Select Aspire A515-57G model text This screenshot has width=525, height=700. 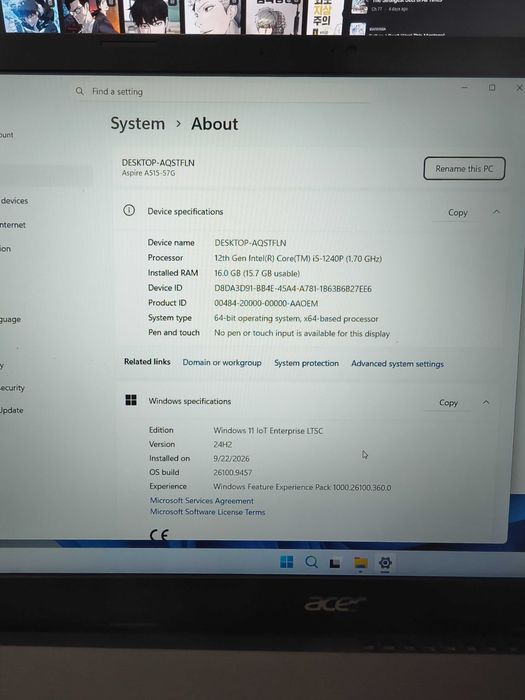149,173
